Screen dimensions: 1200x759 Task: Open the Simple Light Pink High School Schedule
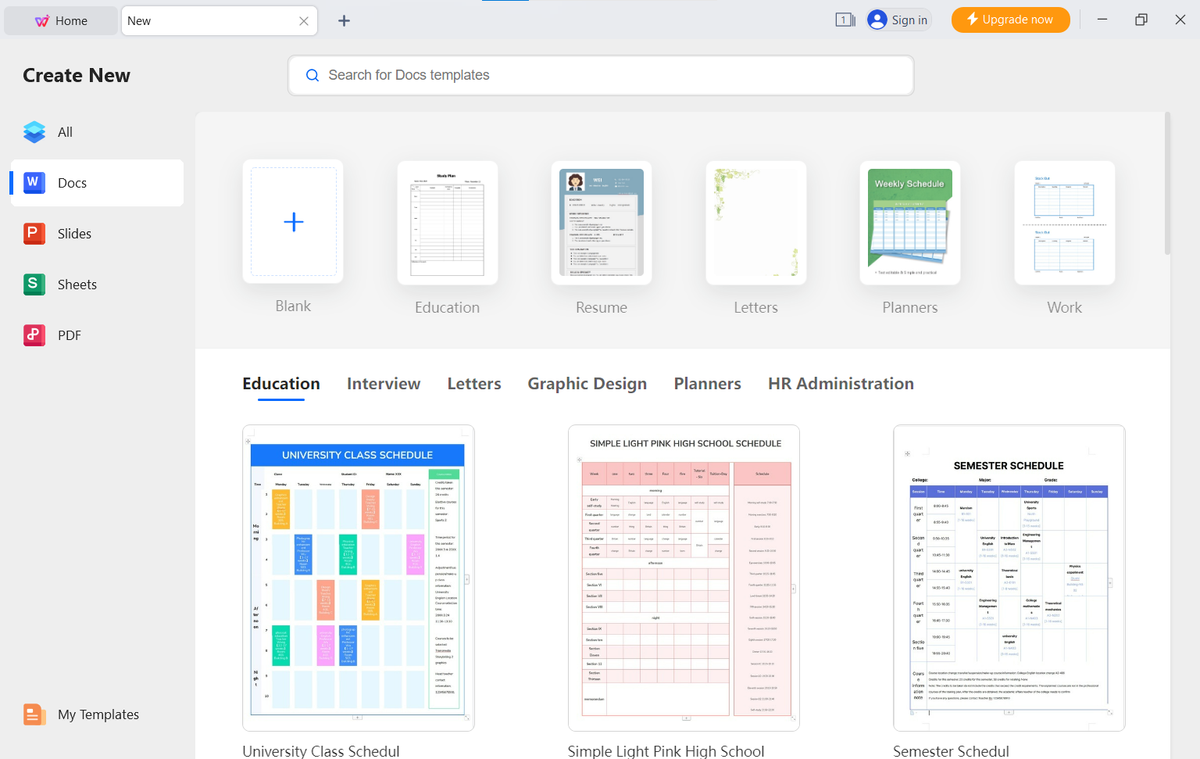[x=683, y=578]
